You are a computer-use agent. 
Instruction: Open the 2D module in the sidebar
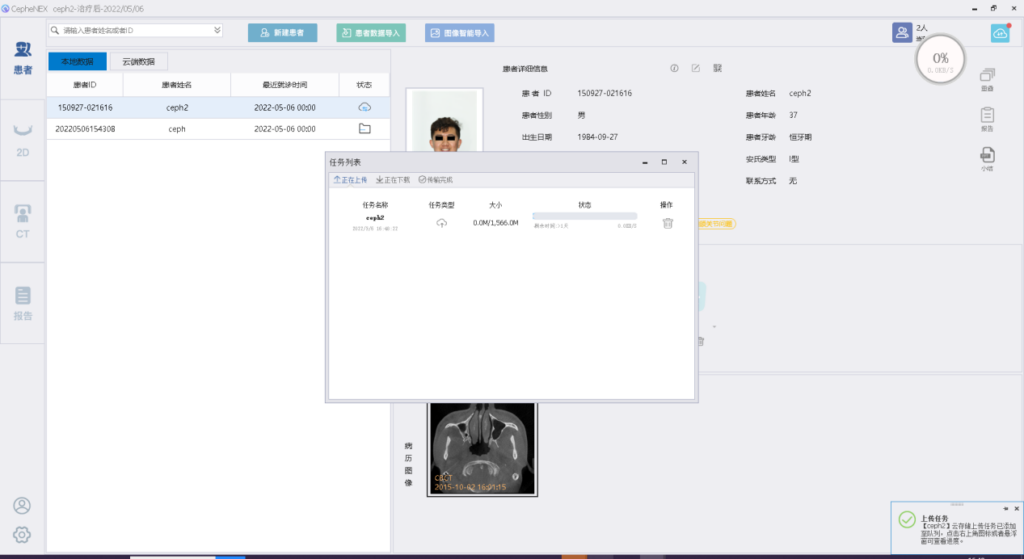coord(23,140)
